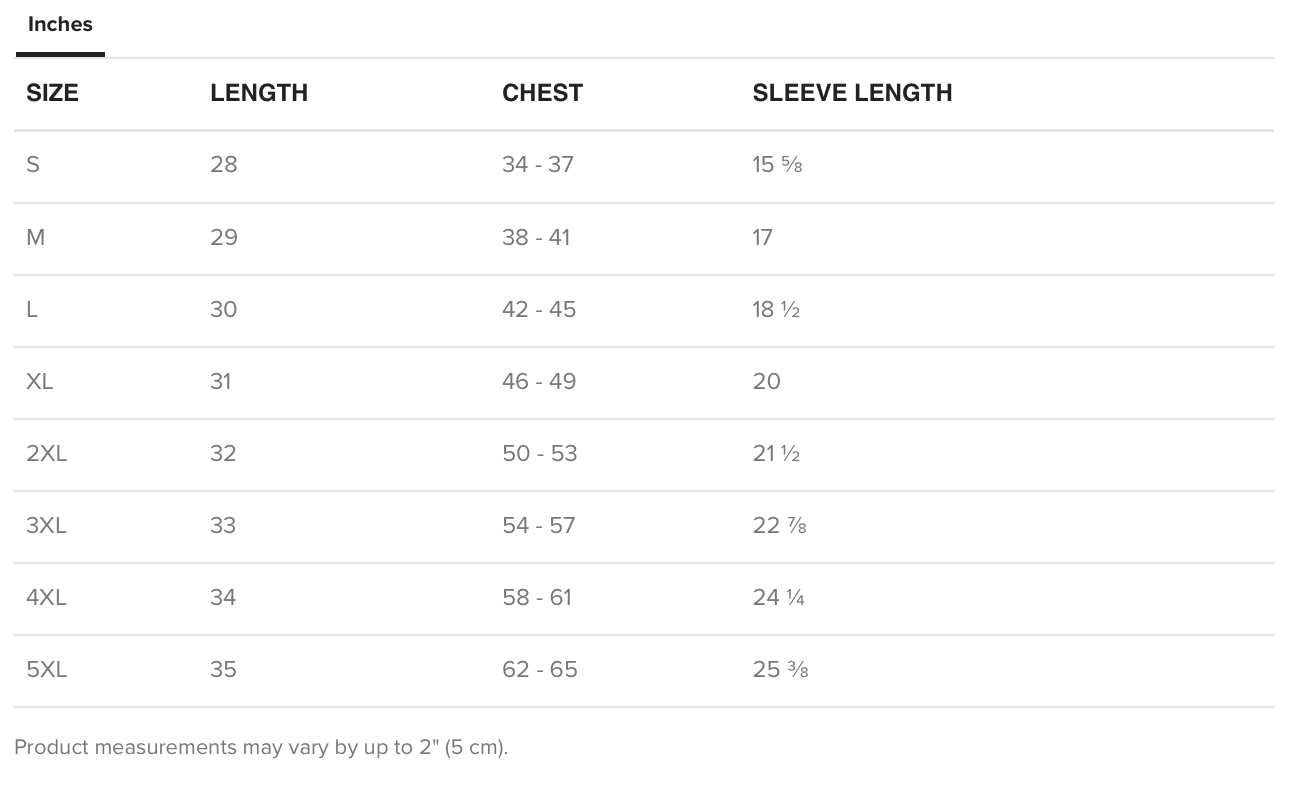Click the LENGTH column header
1296x788 pixels.
(x=259, y=93)
